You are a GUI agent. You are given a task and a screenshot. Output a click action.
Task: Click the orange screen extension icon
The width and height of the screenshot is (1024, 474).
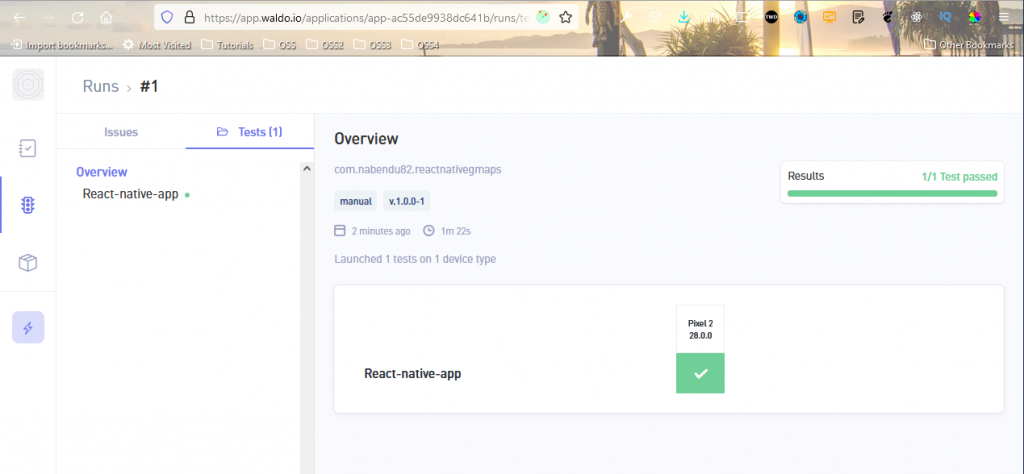click(829, 18)
